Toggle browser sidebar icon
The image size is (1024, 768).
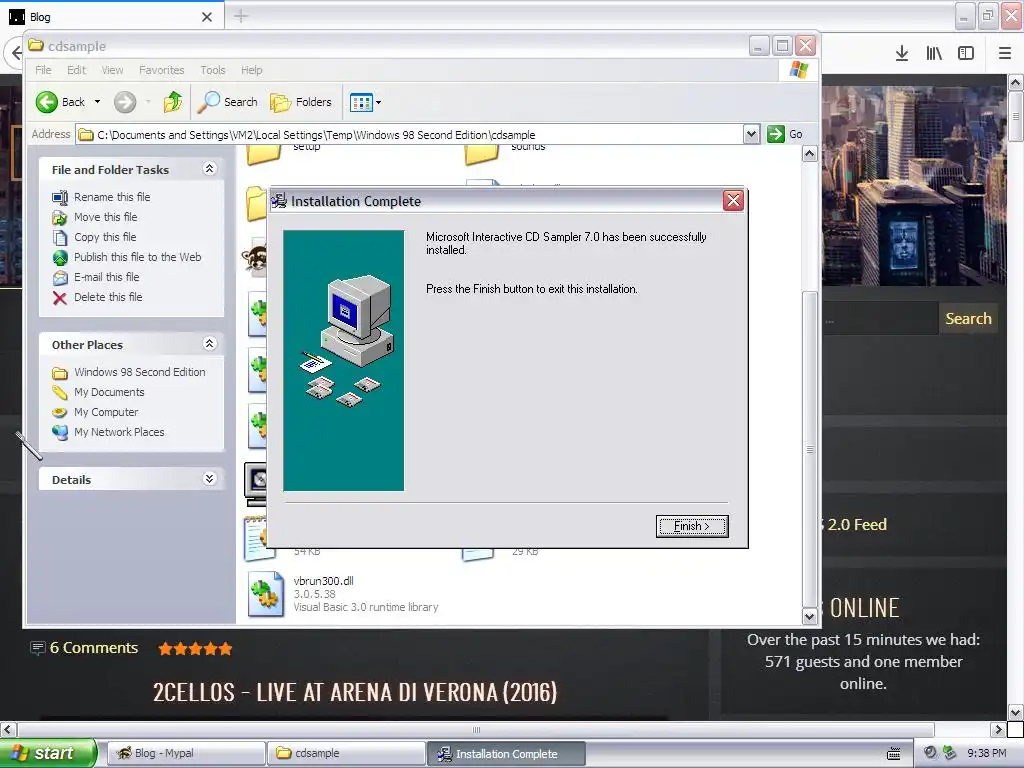point(966,53)
